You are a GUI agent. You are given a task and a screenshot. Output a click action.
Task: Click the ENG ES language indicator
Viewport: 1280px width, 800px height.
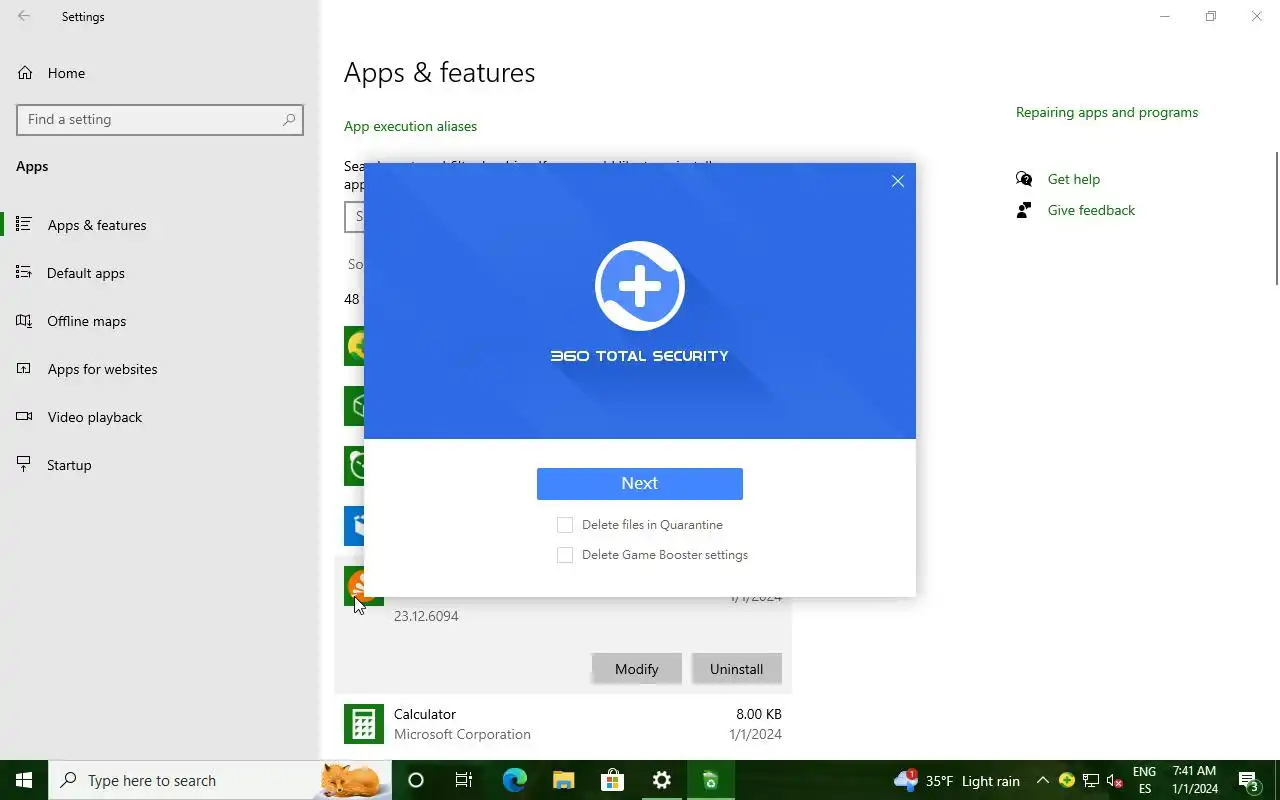pos(1144,780)
